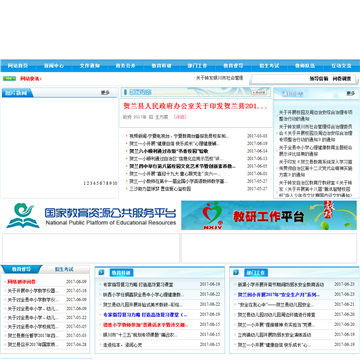Open news item 视频新闻-宁夏电视台

click(179, 136)
